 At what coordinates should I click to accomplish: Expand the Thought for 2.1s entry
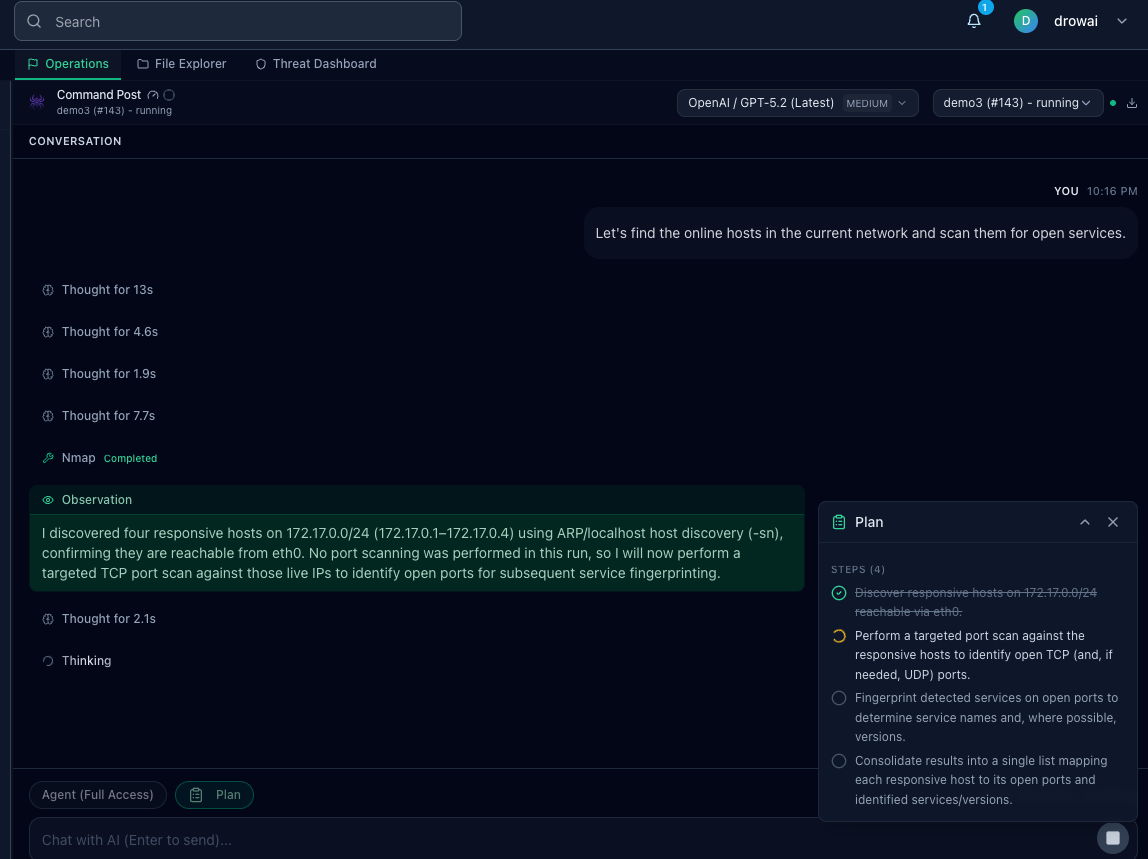click(100, 619)
